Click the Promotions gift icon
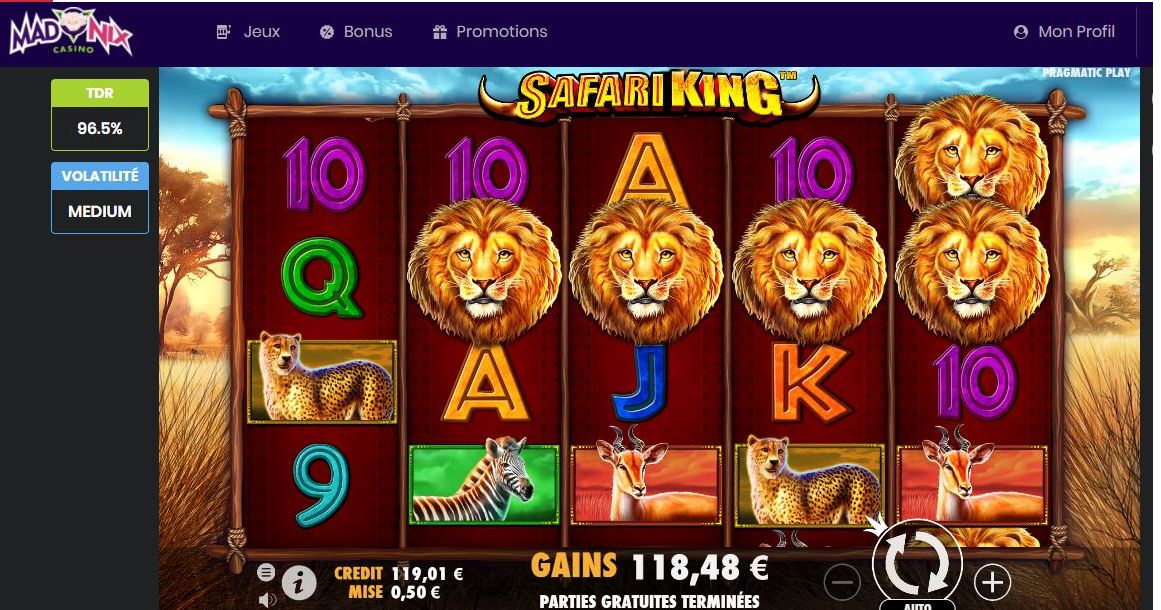This screenshot has height=610, width=1161. click(440, 32)
